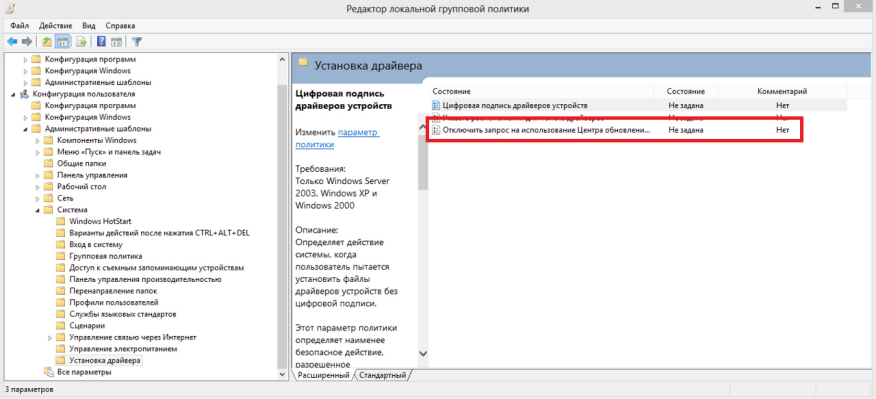This screenshot has height=399, width=876.
Task: Click the folder icon beside Сценарии
Action: click(60, 325)
